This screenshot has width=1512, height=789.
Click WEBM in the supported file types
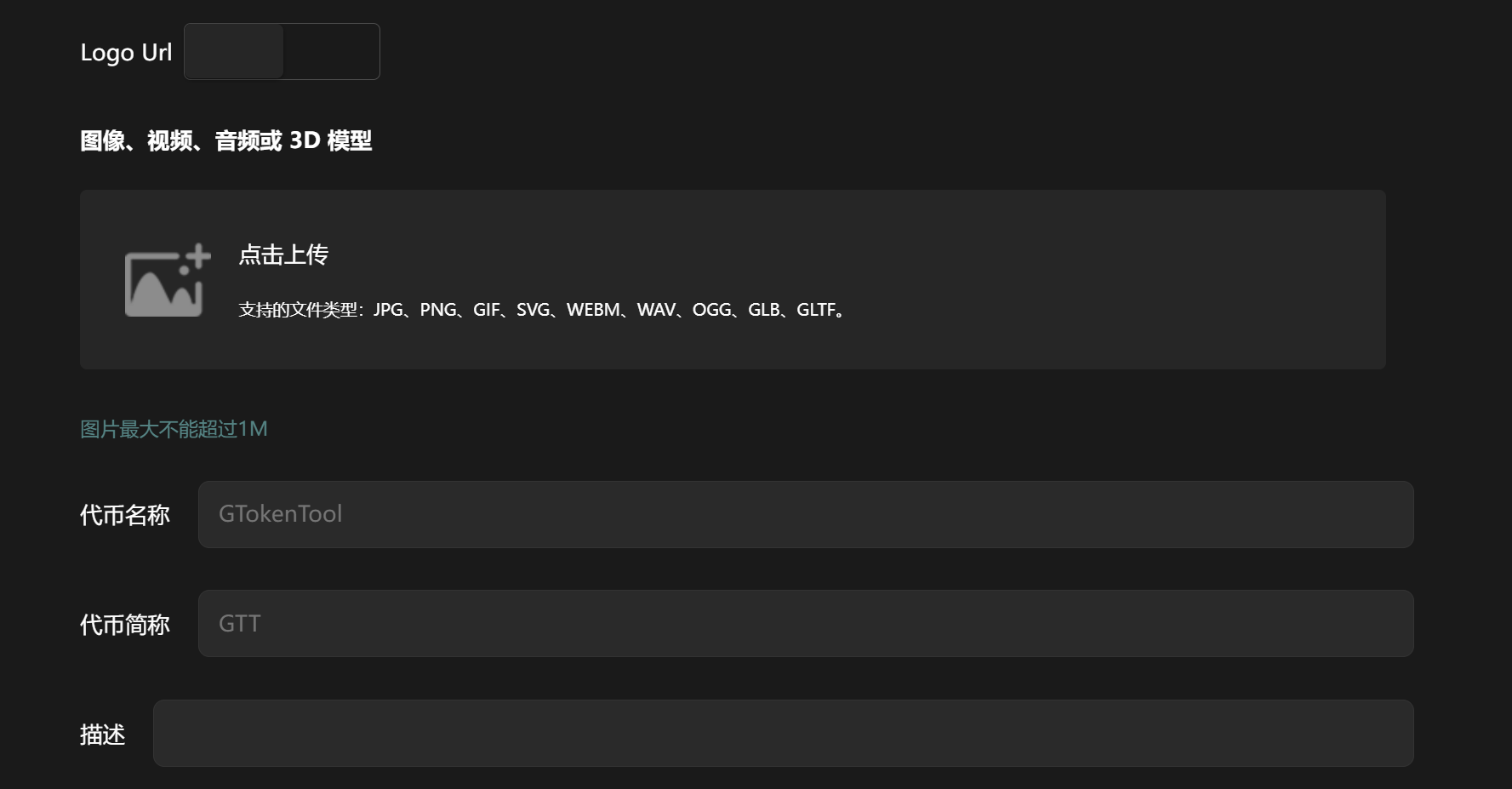tap(593, 310)
